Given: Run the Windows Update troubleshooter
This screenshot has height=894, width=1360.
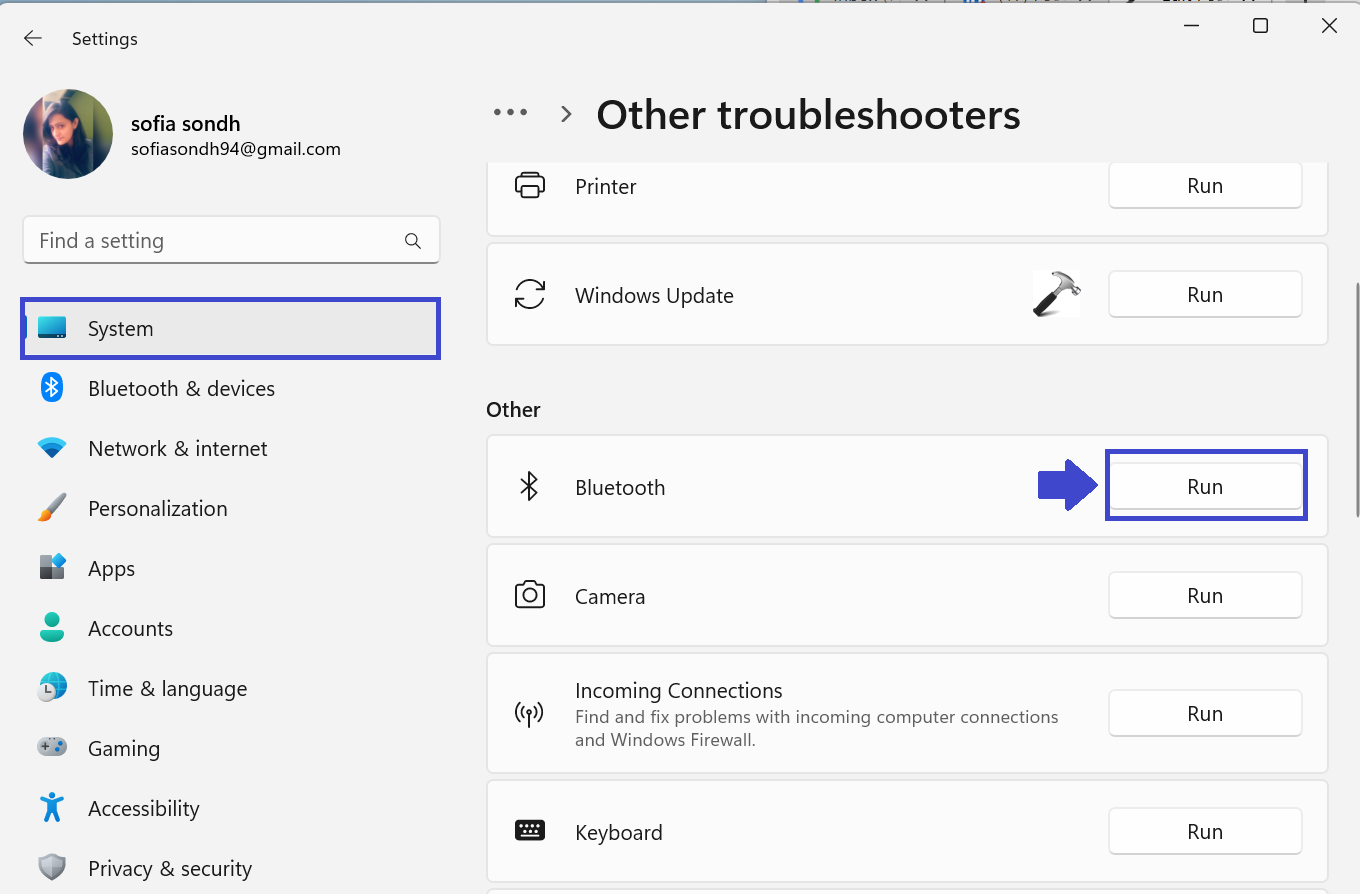Looking at the screenshot, I should click(x=1205, y=295).
